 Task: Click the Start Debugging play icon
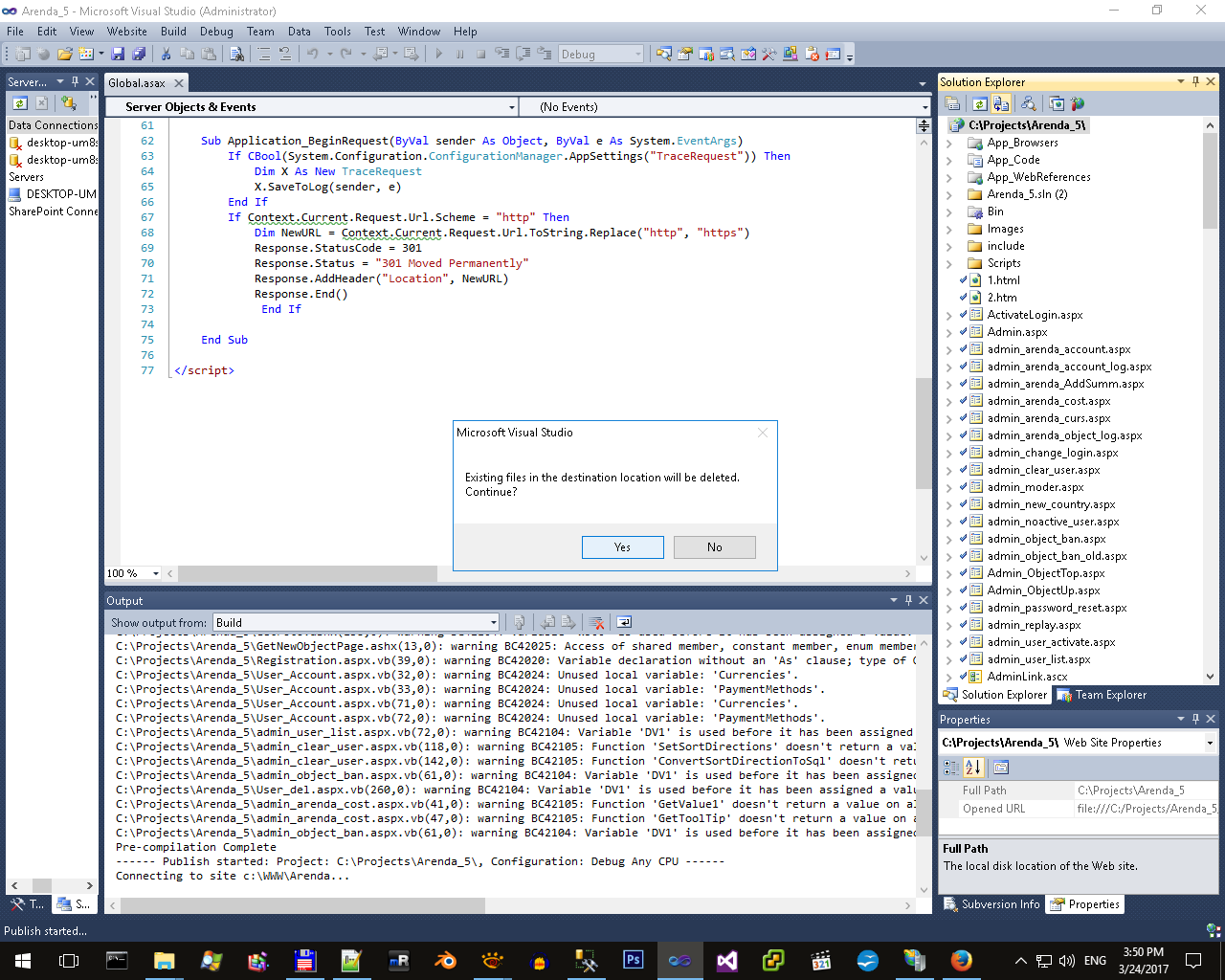(x=439, y=55)
